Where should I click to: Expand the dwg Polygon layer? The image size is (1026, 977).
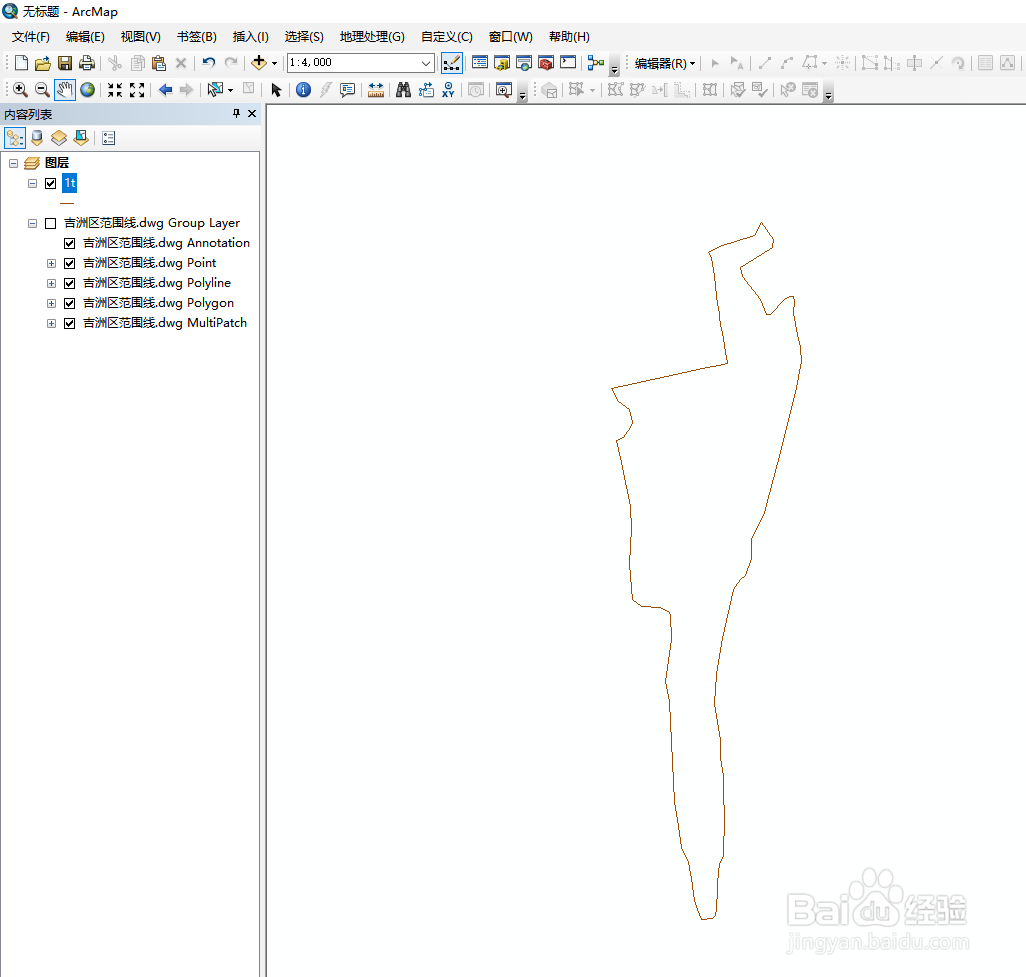pos(51,303)
